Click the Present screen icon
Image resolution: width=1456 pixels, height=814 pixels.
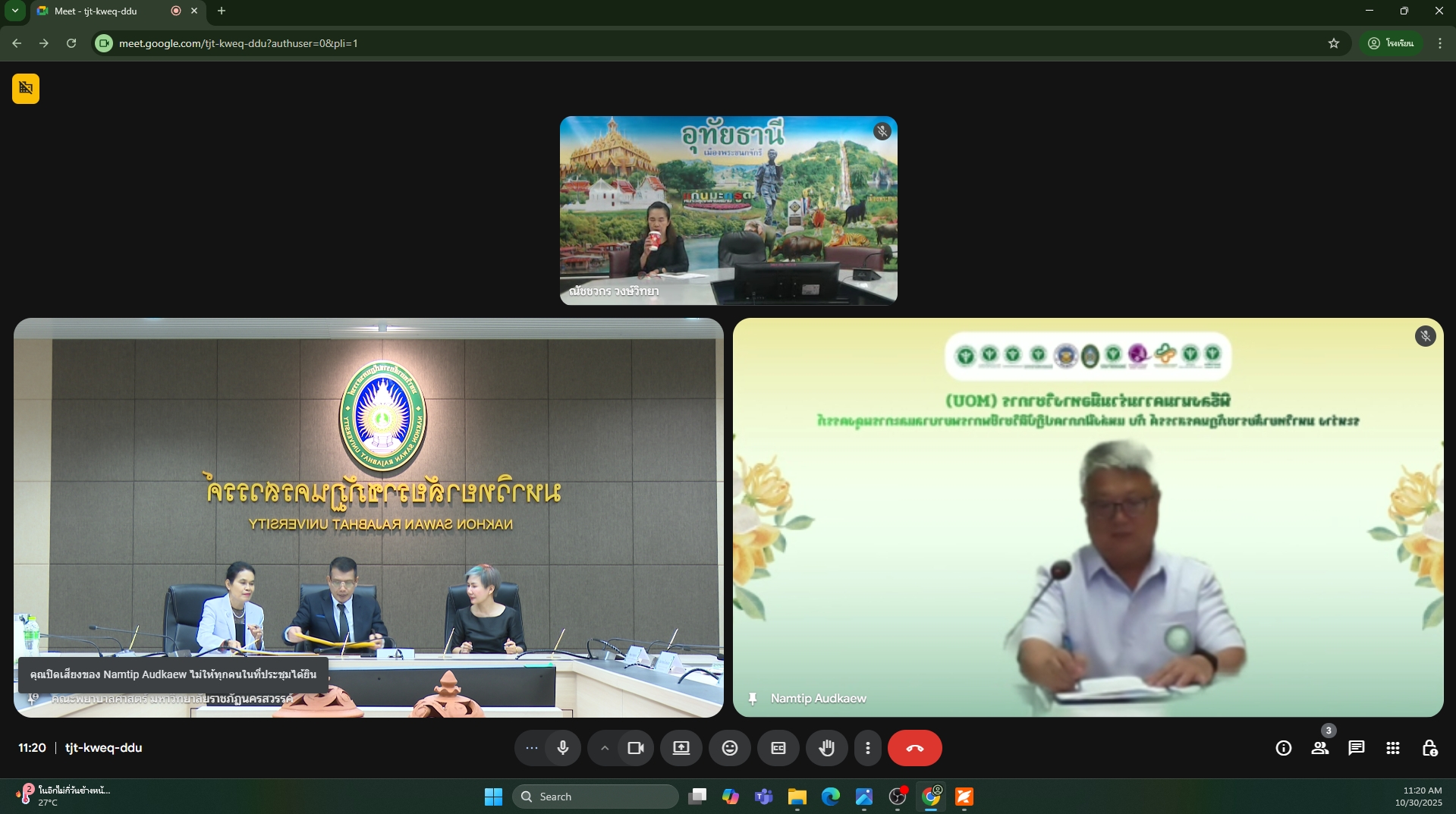point(681,748)
